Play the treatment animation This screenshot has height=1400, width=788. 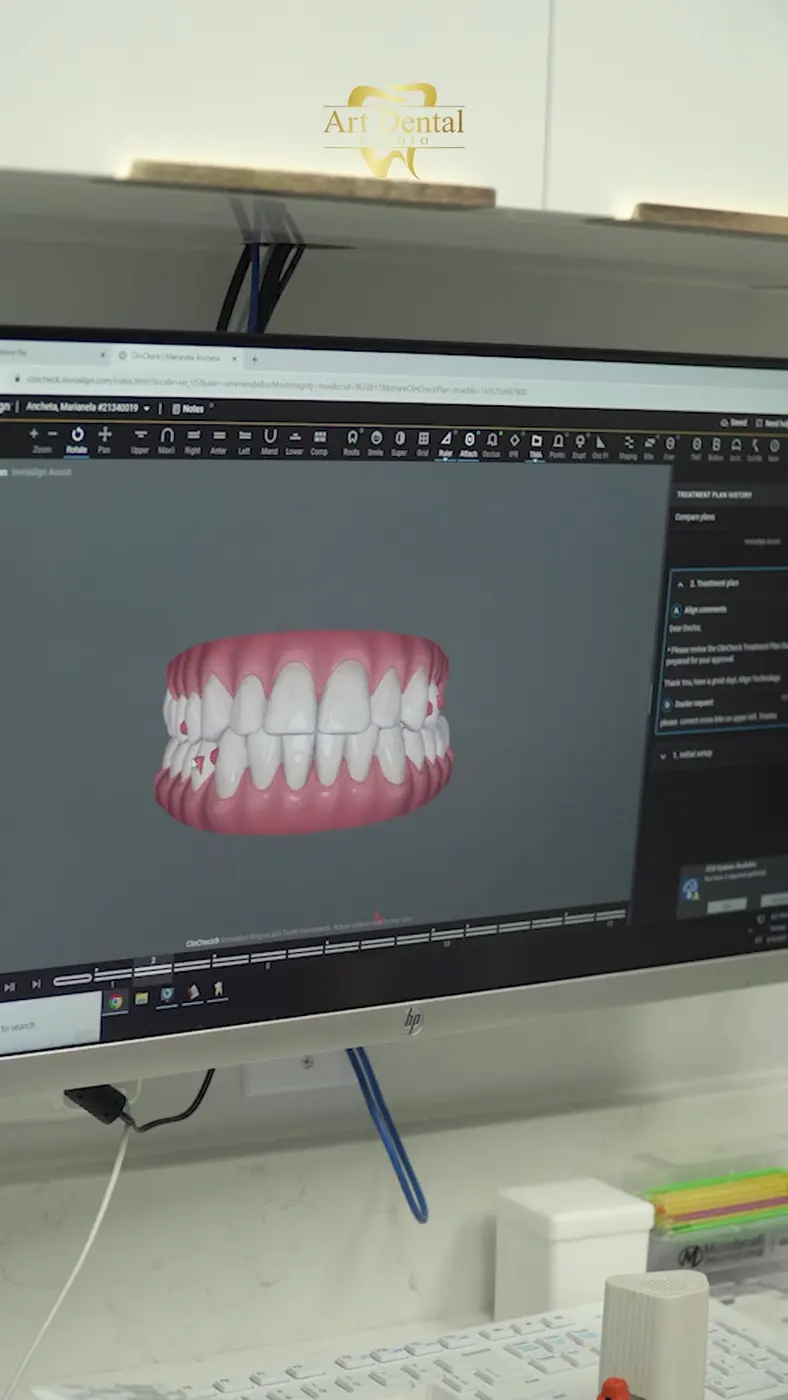10,987
